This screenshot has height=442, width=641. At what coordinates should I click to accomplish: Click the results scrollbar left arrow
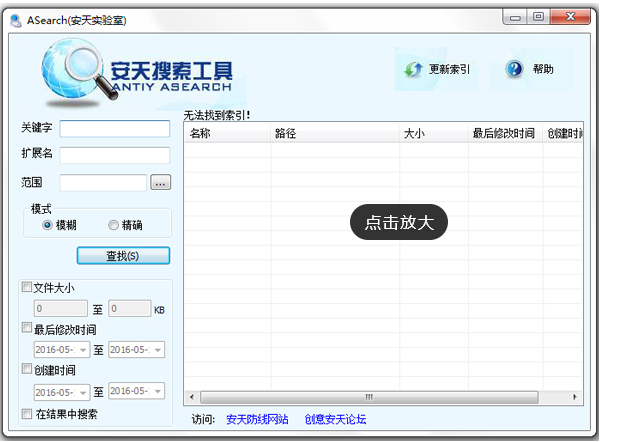(192, 397)
